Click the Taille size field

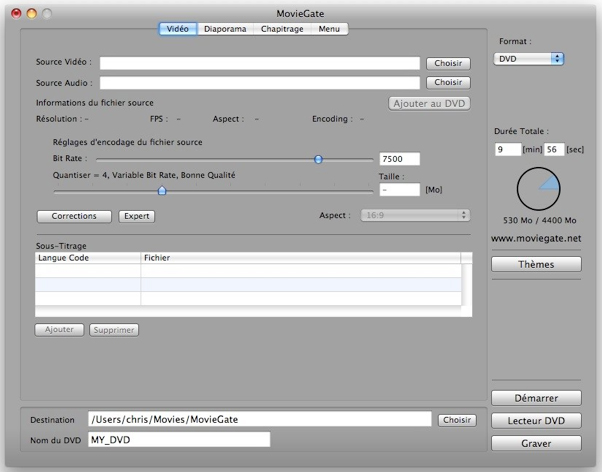[x=399, y=190]
